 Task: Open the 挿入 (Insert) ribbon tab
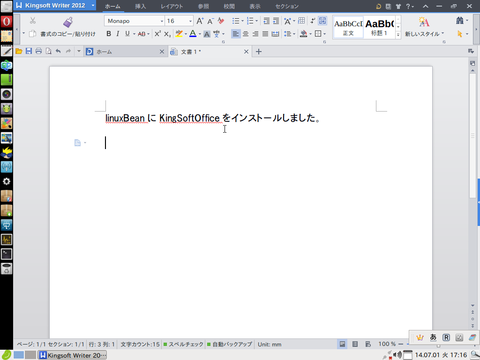pyautogui.click(x=140, y=6)
